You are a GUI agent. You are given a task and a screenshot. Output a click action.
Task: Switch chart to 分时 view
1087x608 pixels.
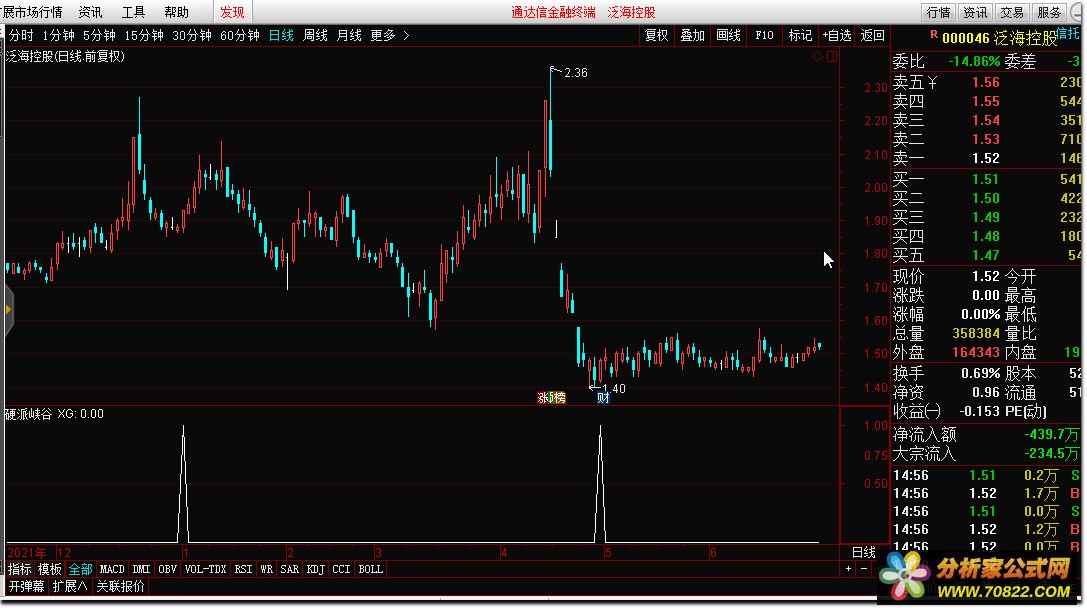(x=21, y=35)
